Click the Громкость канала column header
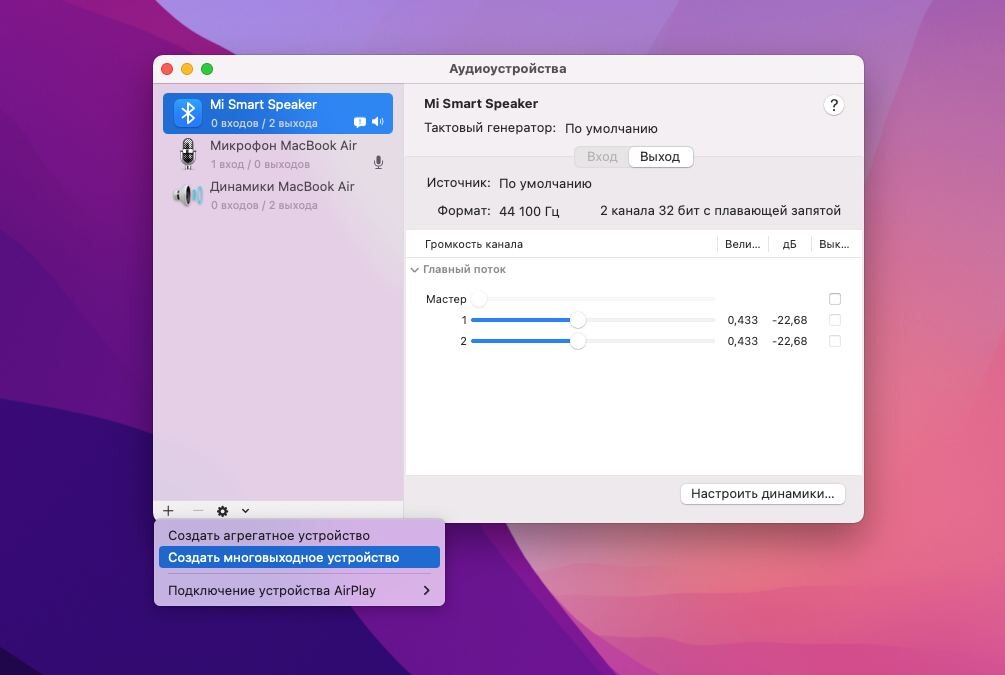1005x675 pixels. (x=474, y=244)
